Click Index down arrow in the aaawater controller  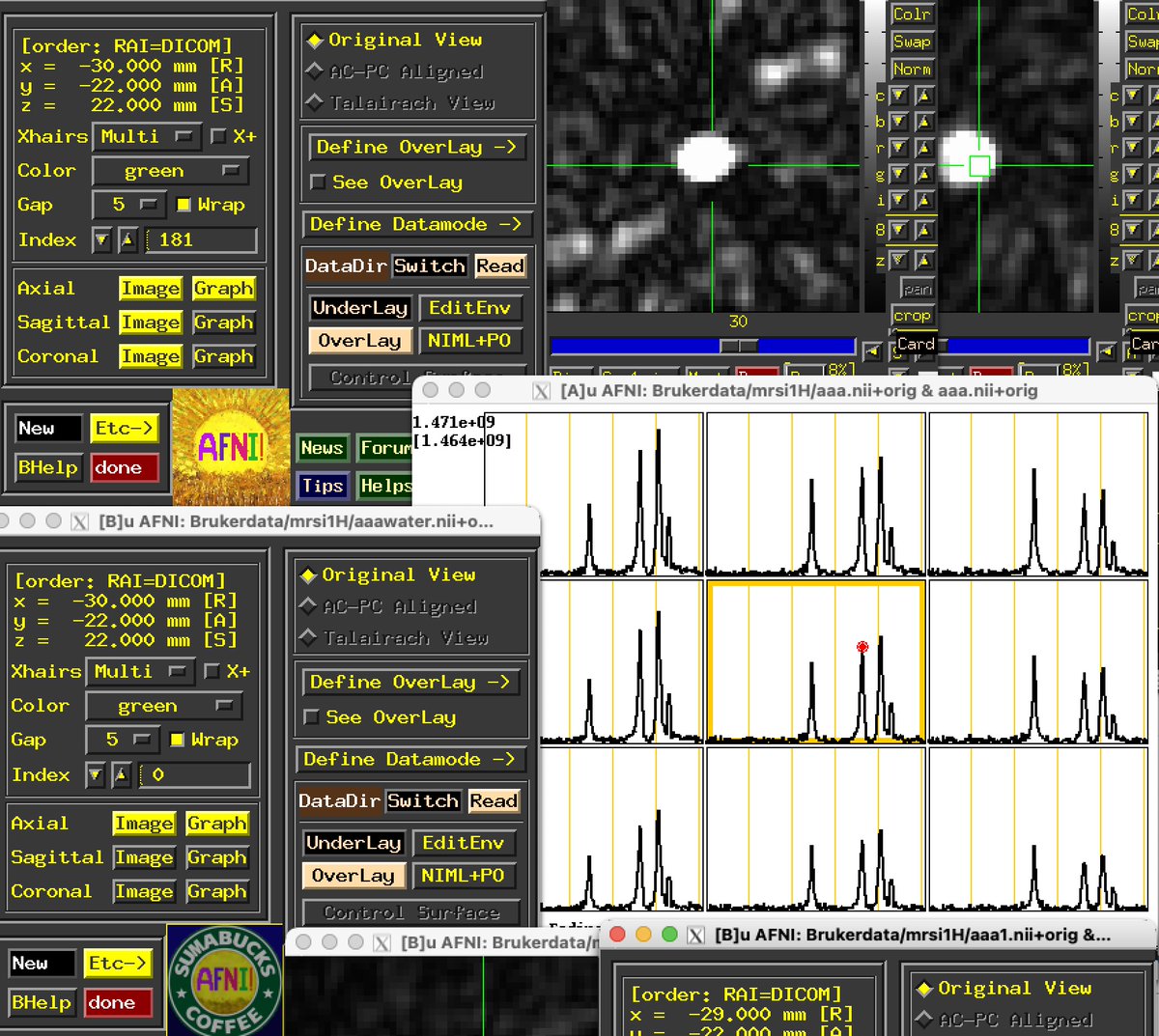tap(95, 774)
